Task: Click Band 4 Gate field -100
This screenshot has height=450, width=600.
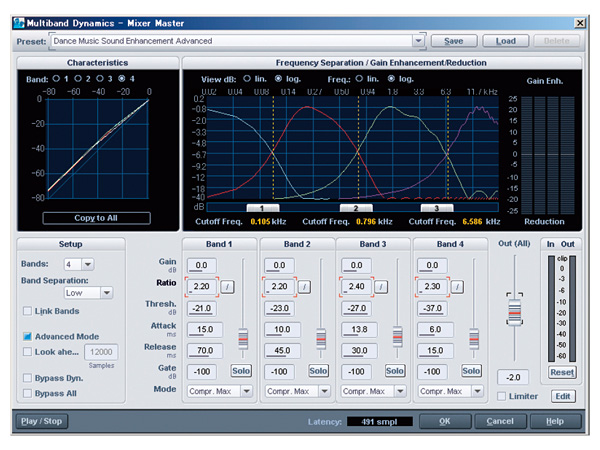Action: (432, 372)
